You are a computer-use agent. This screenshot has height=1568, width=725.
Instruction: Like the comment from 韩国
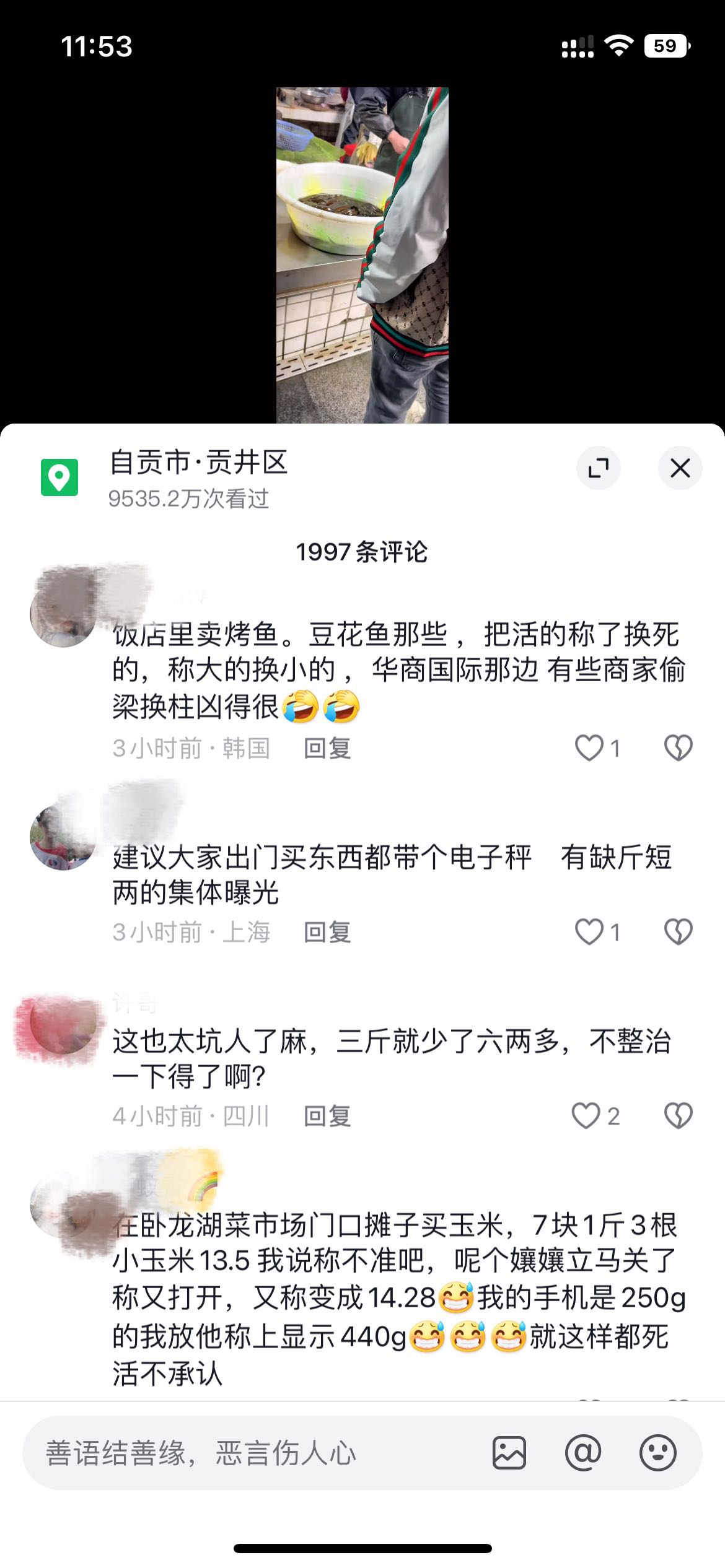coord(589,748)
